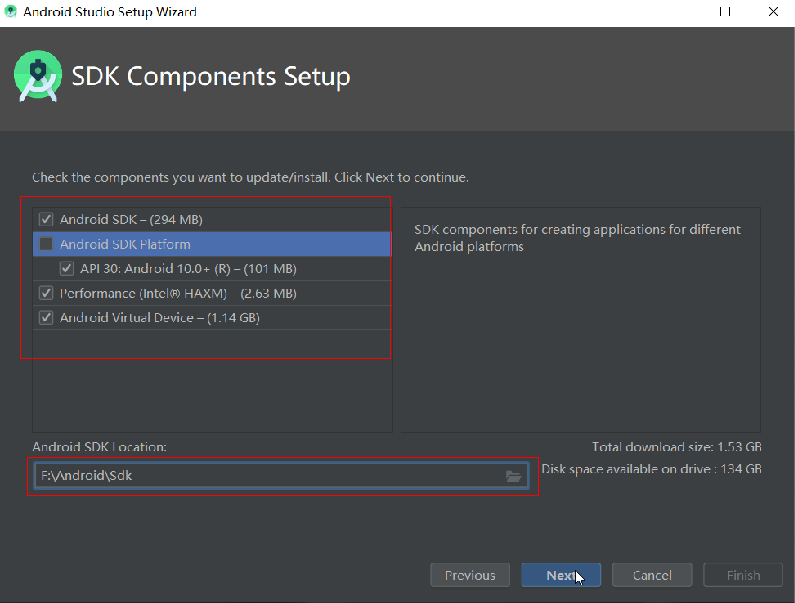795x603 pixels.
Task: Select the Android Virtual Device row label
Action: pos(160,318)
